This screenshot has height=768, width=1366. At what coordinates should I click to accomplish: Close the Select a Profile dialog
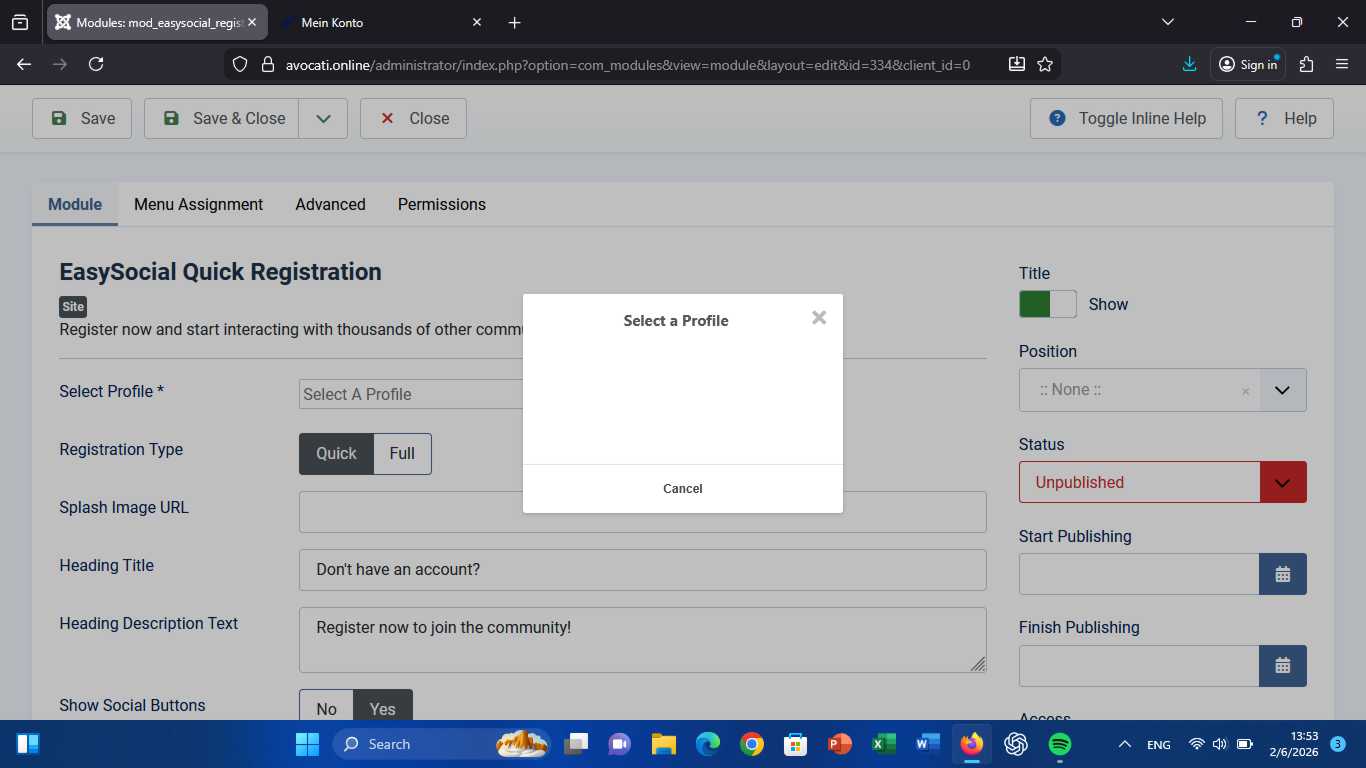pyautogui.click(x=819, y=318)
